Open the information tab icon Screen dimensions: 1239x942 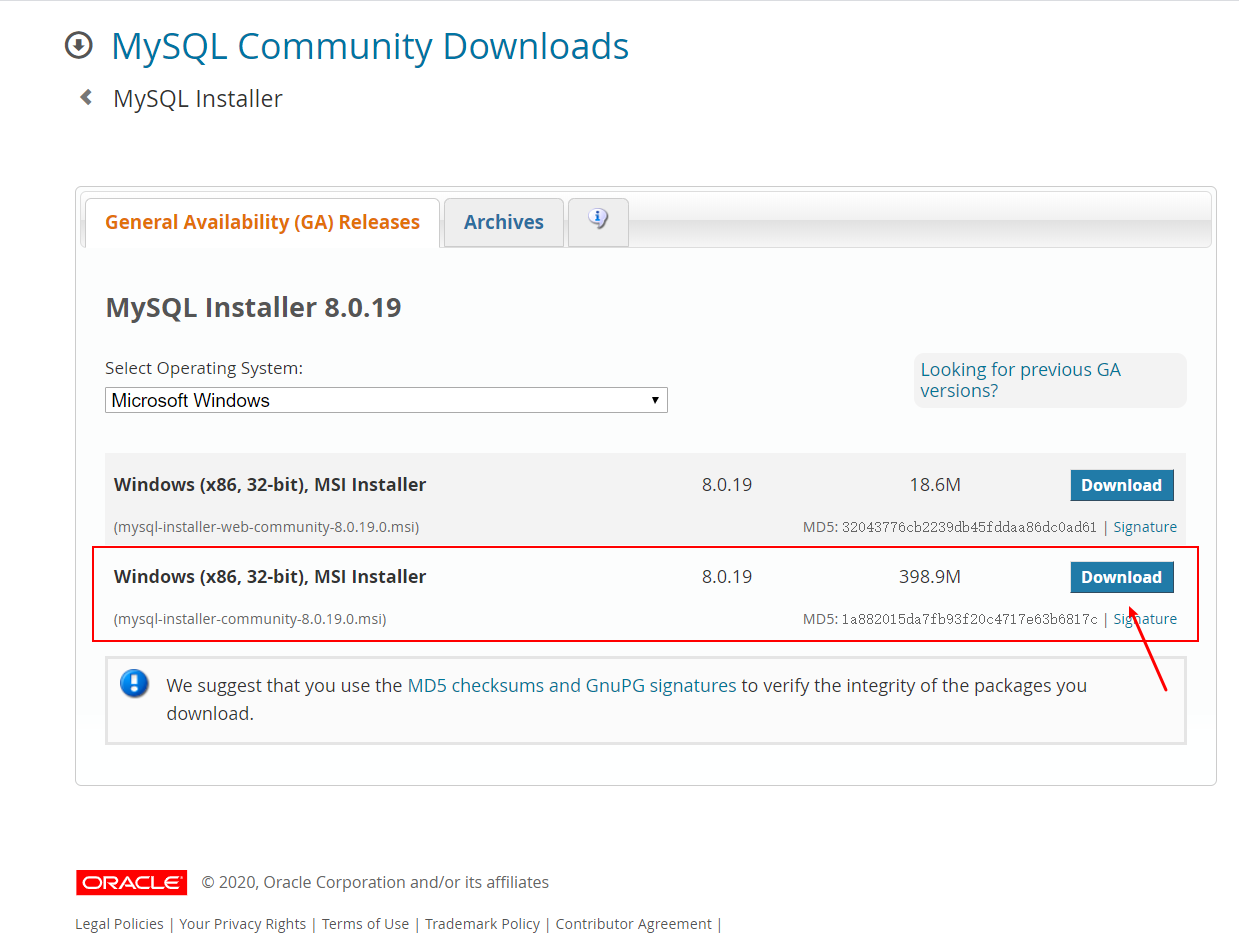coord(598,221)
